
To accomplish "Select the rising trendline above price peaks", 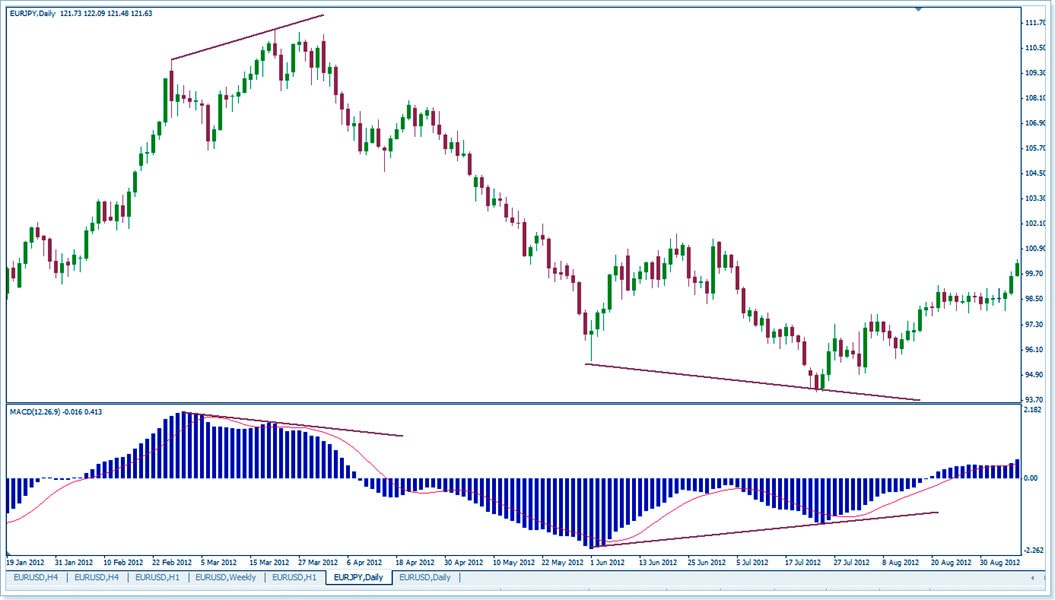I will (247, 38).
